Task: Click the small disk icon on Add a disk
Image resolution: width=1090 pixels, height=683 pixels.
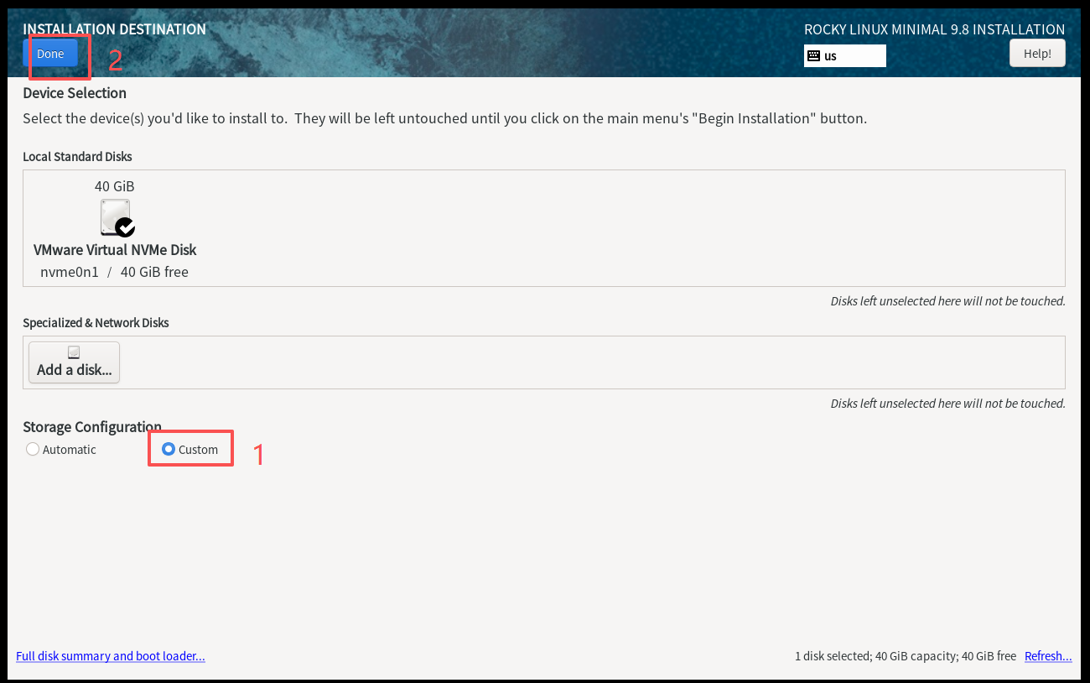Action: pyautogui.click(x=74, y=352)
